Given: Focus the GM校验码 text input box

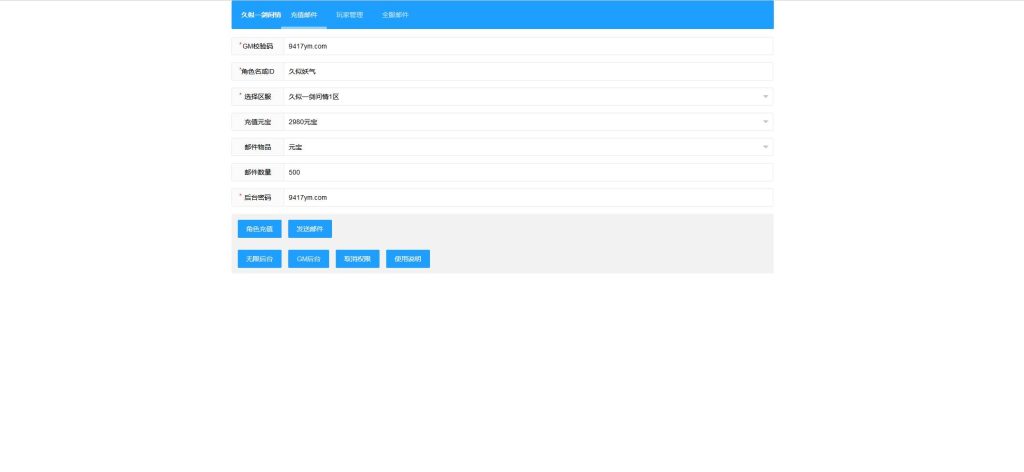Looking at the screenshot, I should click(527, 46).
